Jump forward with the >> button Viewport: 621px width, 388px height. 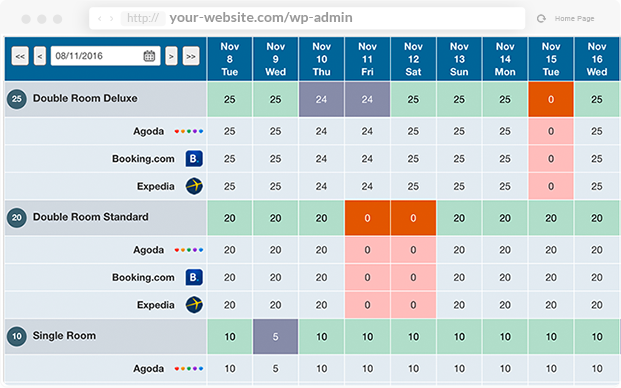[x=191, y=56]
